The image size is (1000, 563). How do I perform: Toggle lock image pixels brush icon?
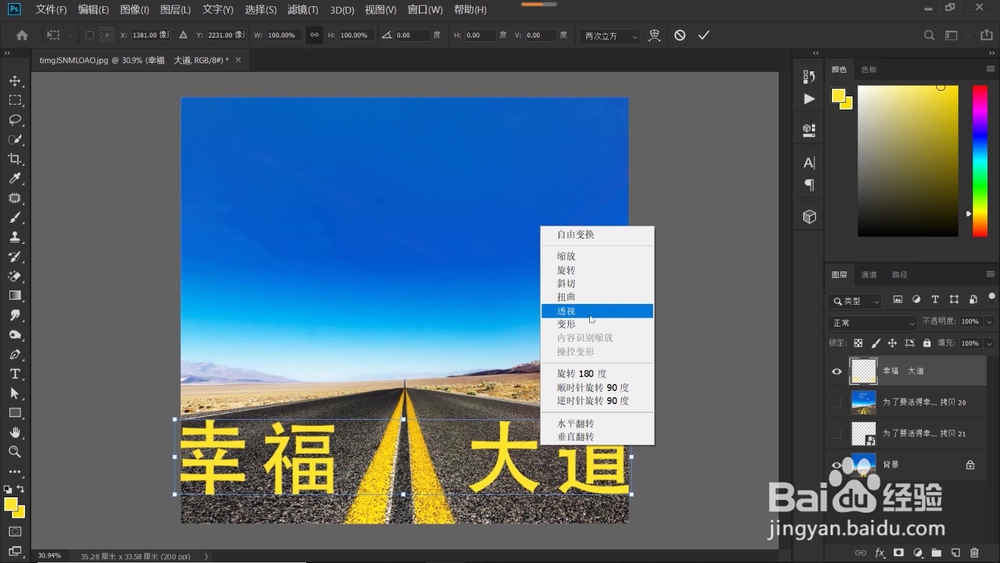876,343
